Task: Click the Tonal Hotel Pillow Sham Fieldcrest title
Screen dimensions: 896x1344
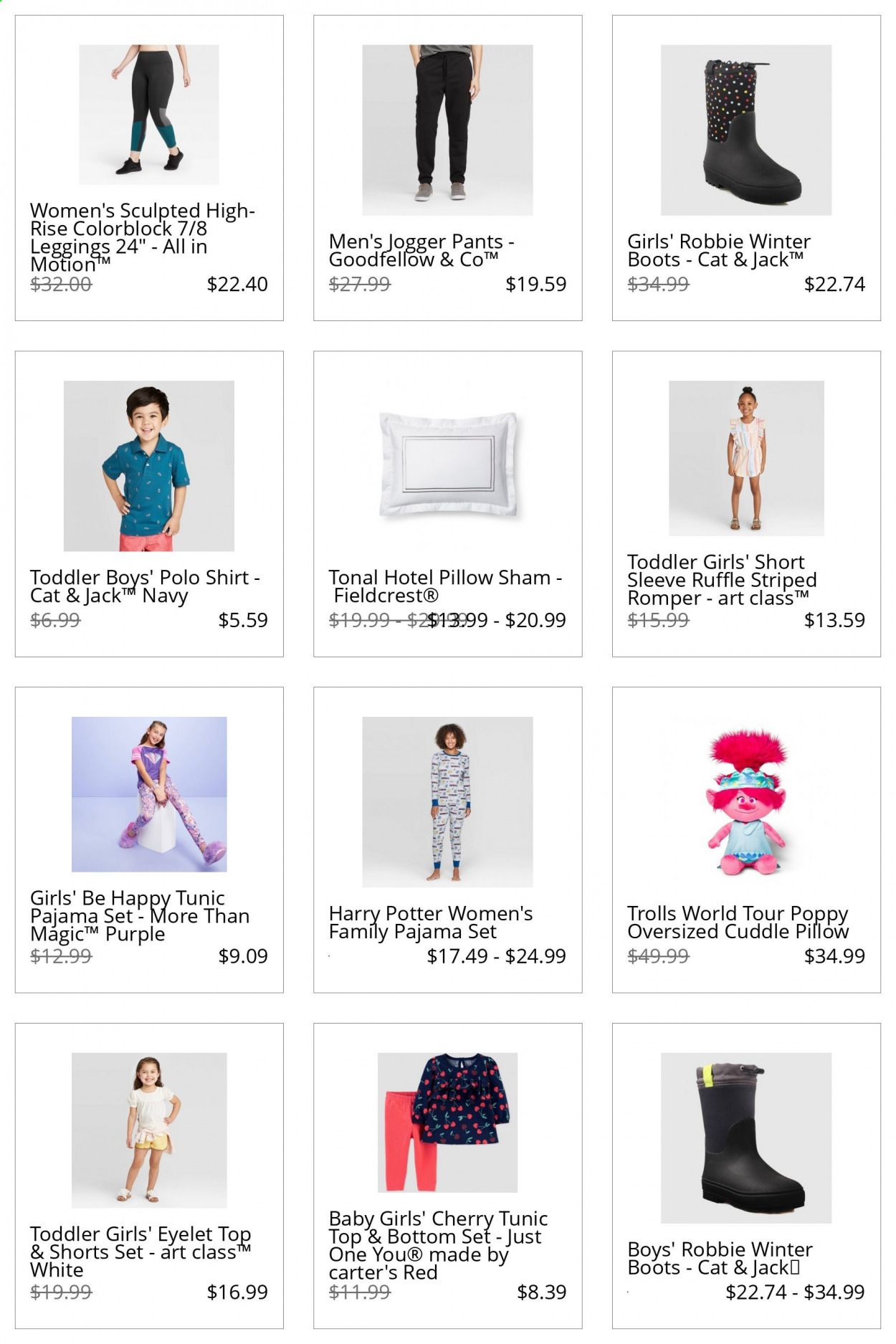Action: coord(445,586)
